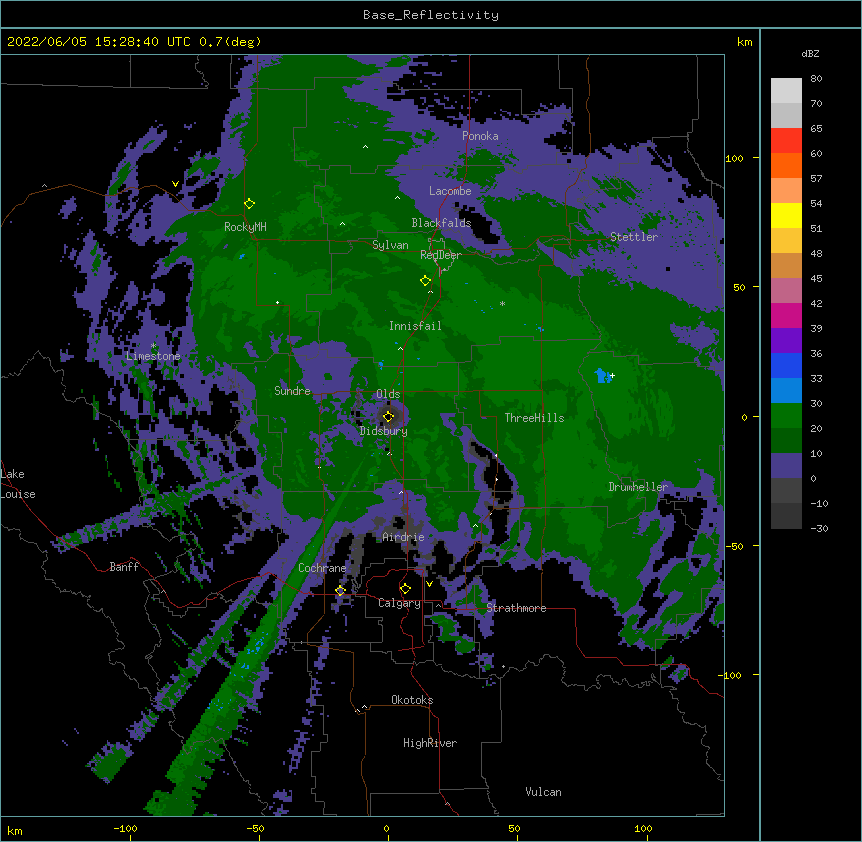Click the km unit label at top right
The image size is (862, 842).
745,42
